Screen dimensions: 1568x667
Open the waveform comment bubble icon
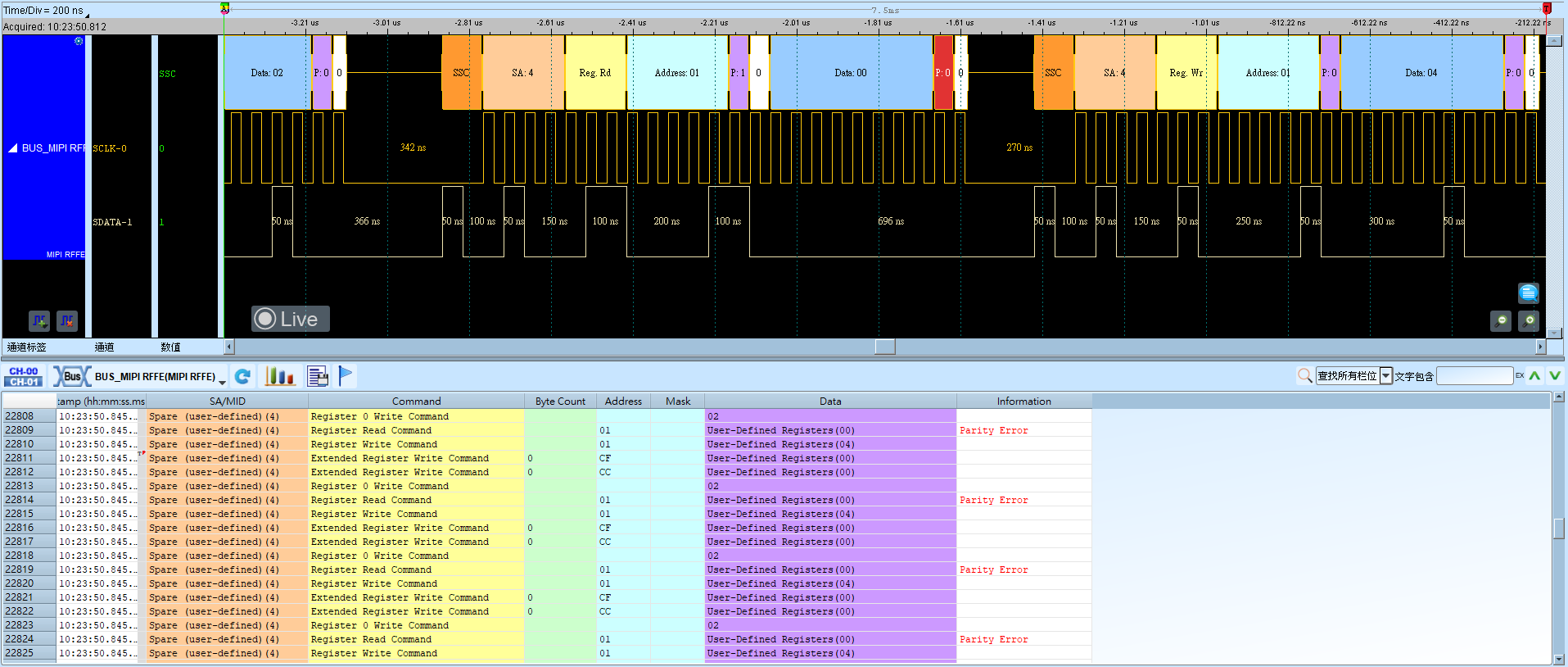point(1528,293)
